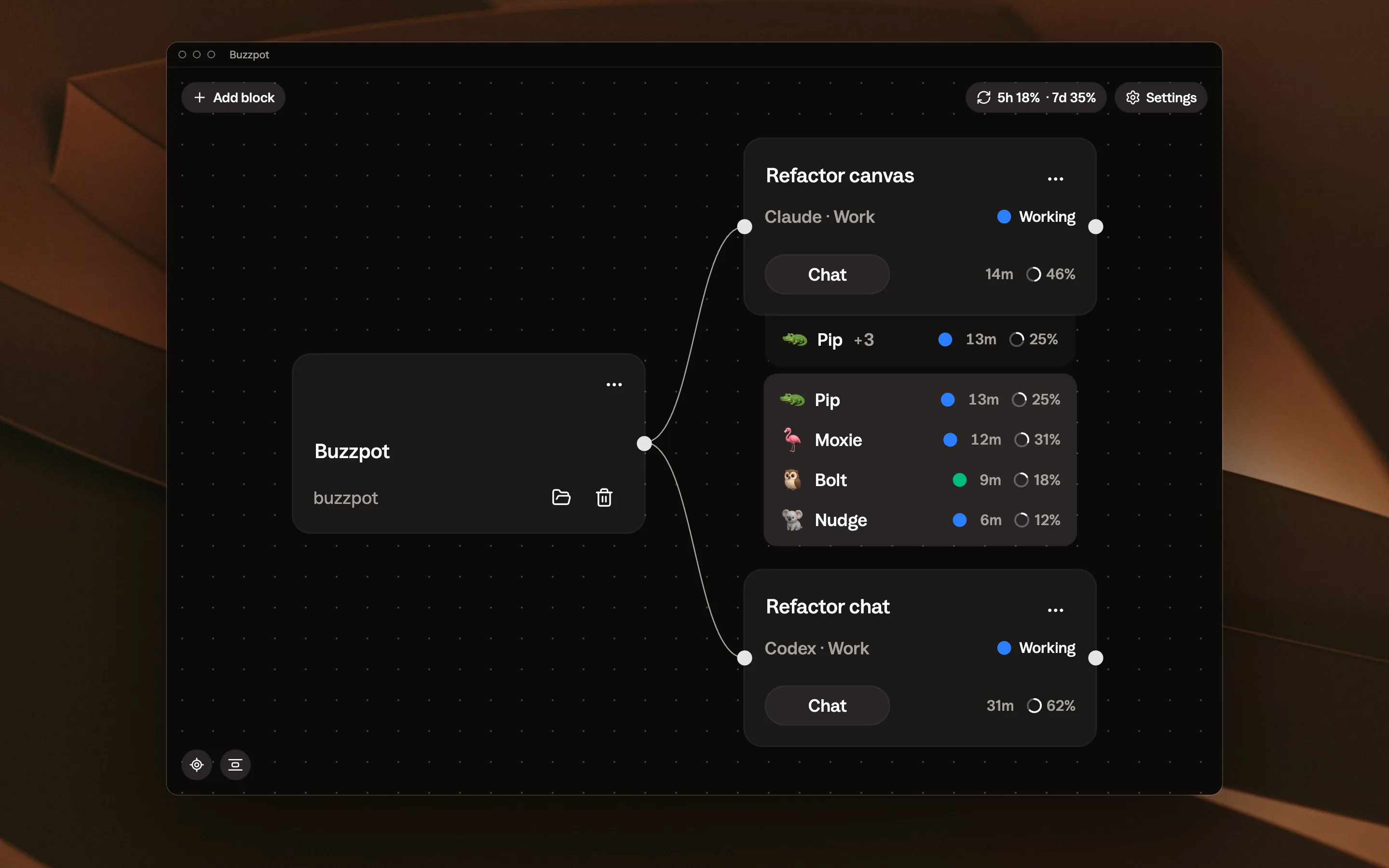Click the Working status in Refactor chat

[x=1036, y=648]
